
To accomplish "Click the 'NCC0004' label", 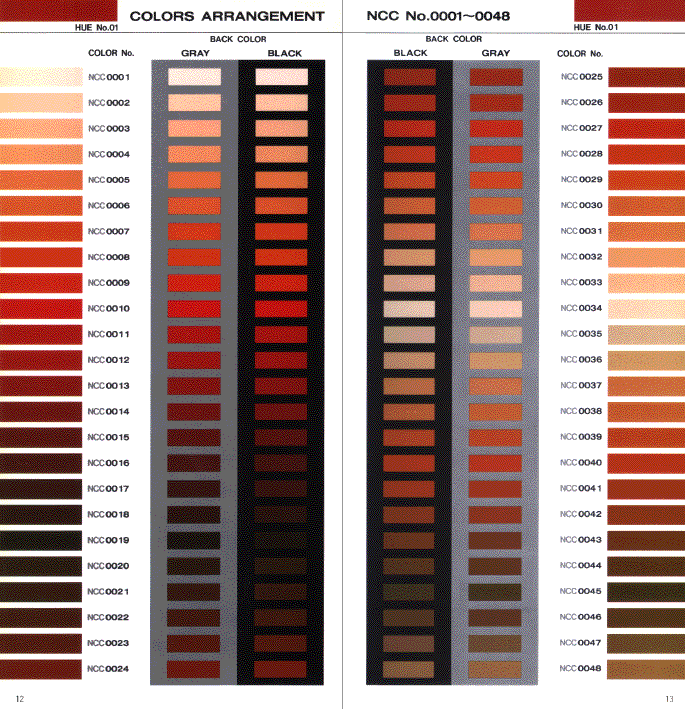I will [109, 155].
